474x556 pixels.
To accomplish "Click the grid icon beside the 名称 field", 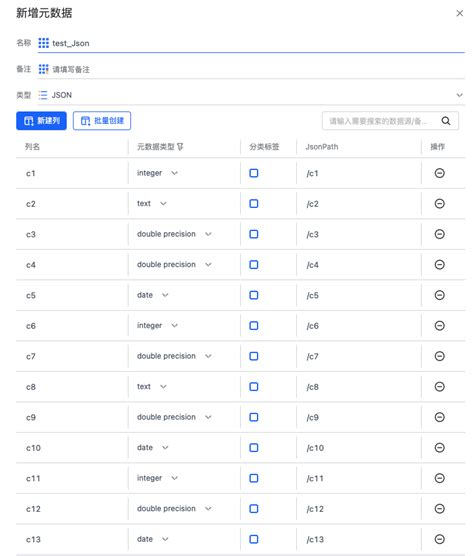I will point(44,43).
